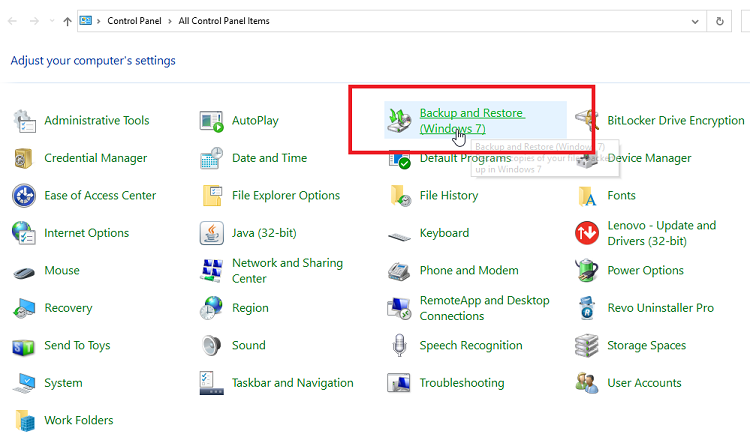
Task: Click the Phone and Modem icon
Action: [x=399, y=271]
